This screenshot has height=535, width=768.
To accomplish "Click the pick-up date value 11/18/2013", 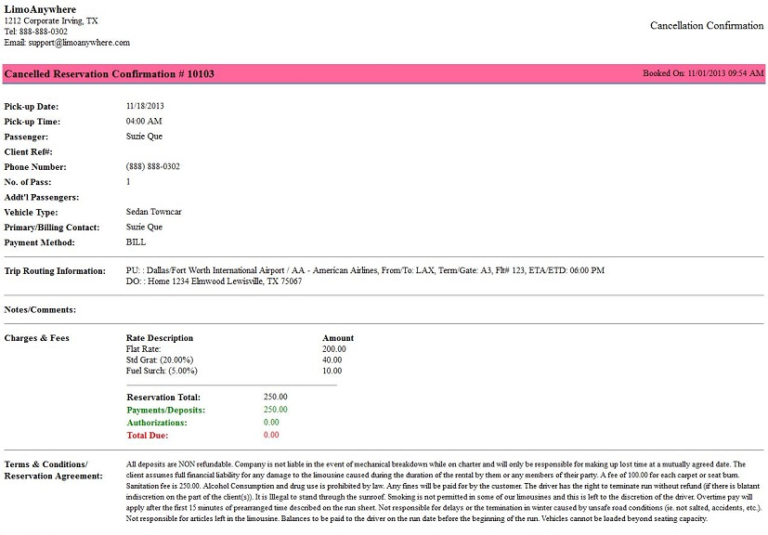I will 144,106.
